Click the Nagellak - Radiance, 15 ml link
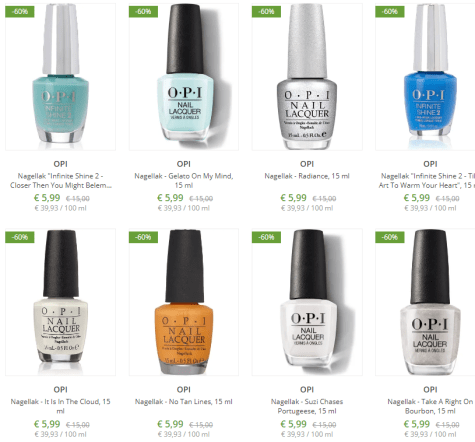The image size is (475, 442). click(307, 176)
